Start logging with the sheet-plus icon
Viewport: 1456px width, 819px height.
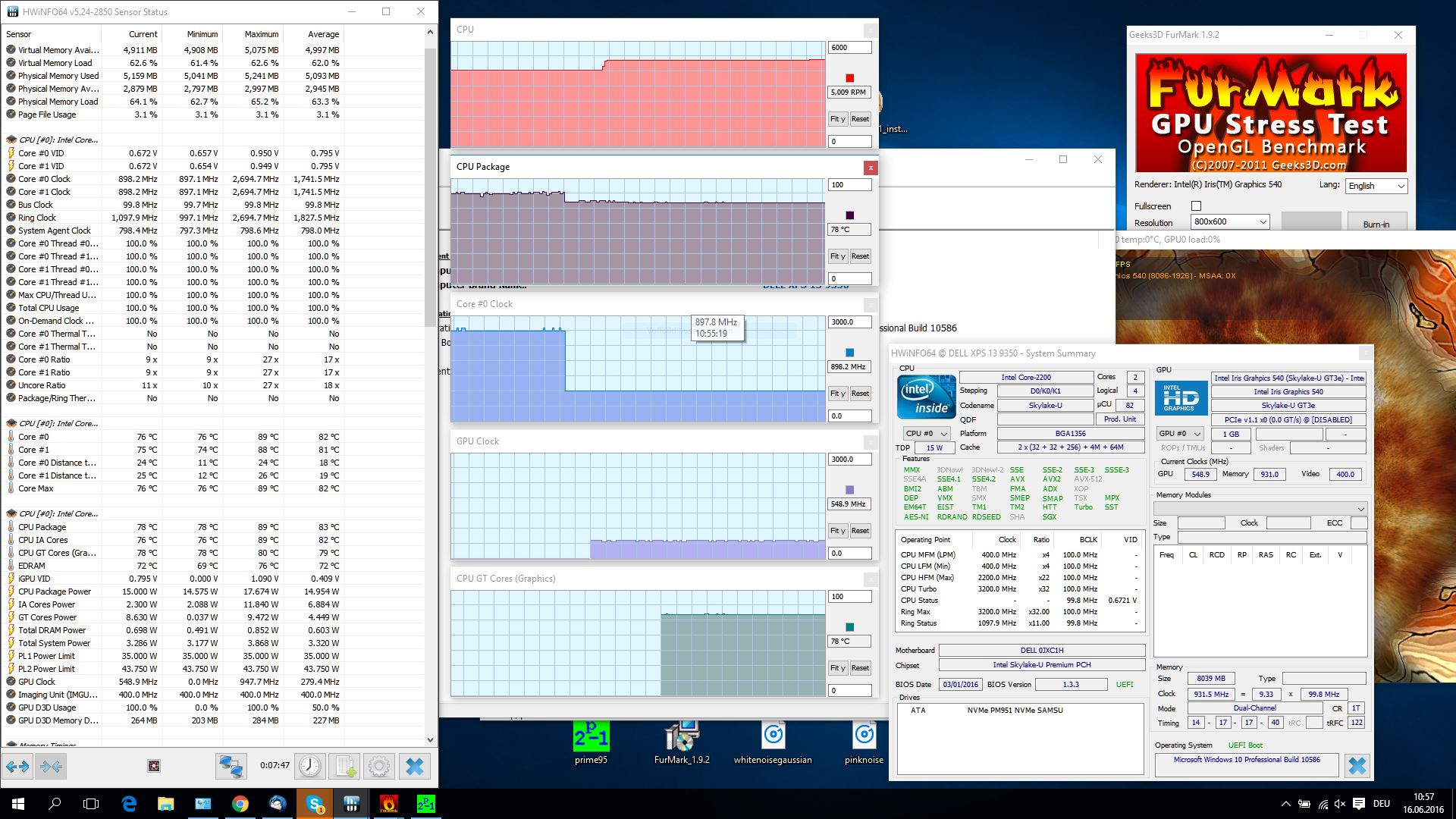345,767
